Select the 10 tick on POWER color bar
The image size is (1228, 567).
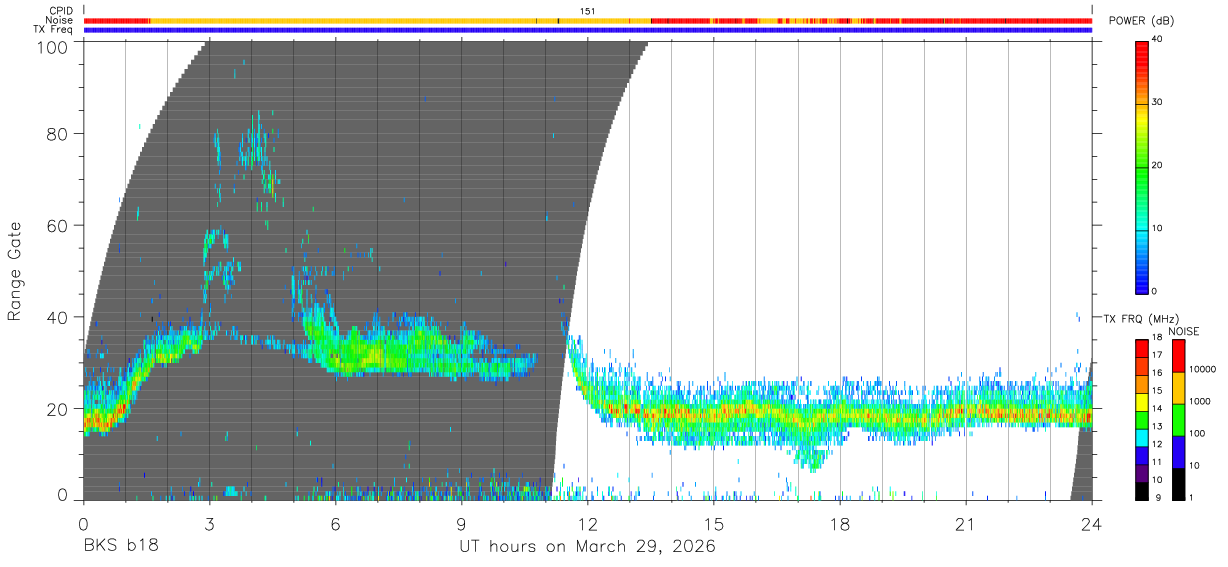[1159, 228]
